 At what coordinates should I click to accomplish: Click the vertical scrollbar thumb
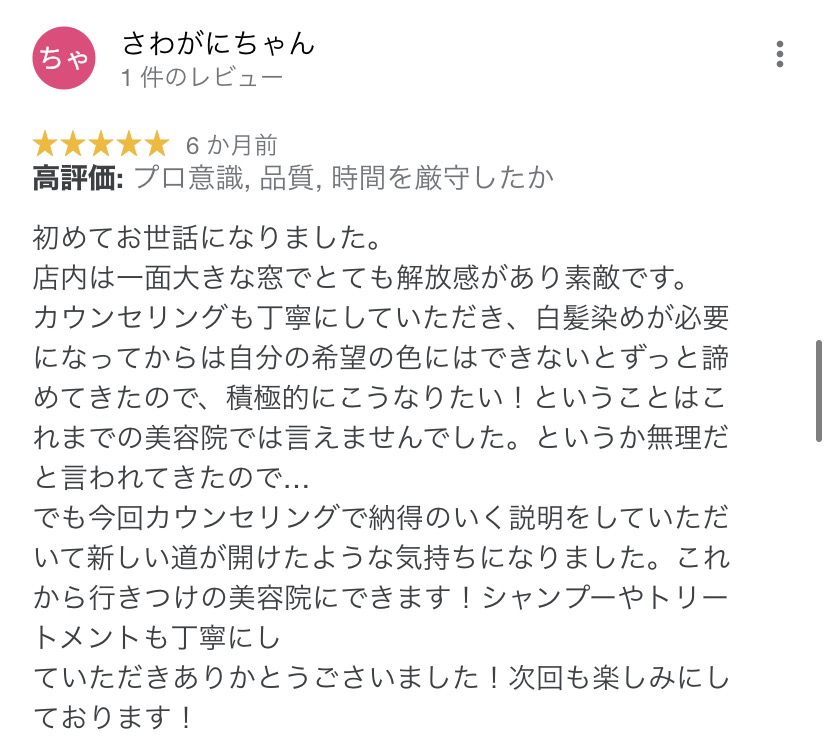pos(819,390)
